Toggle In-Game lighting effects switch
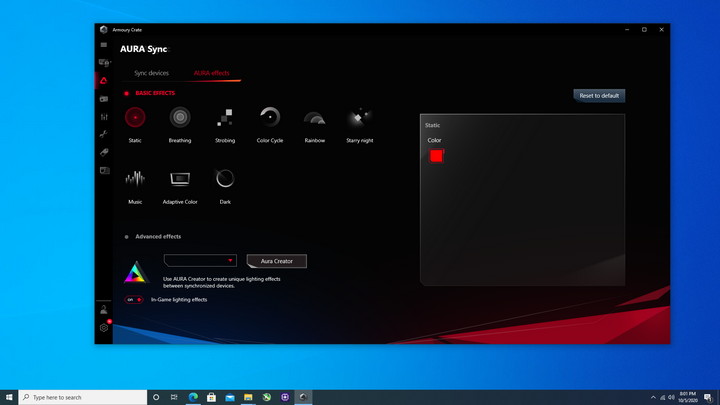720x405 pixels. coord(133,299)
